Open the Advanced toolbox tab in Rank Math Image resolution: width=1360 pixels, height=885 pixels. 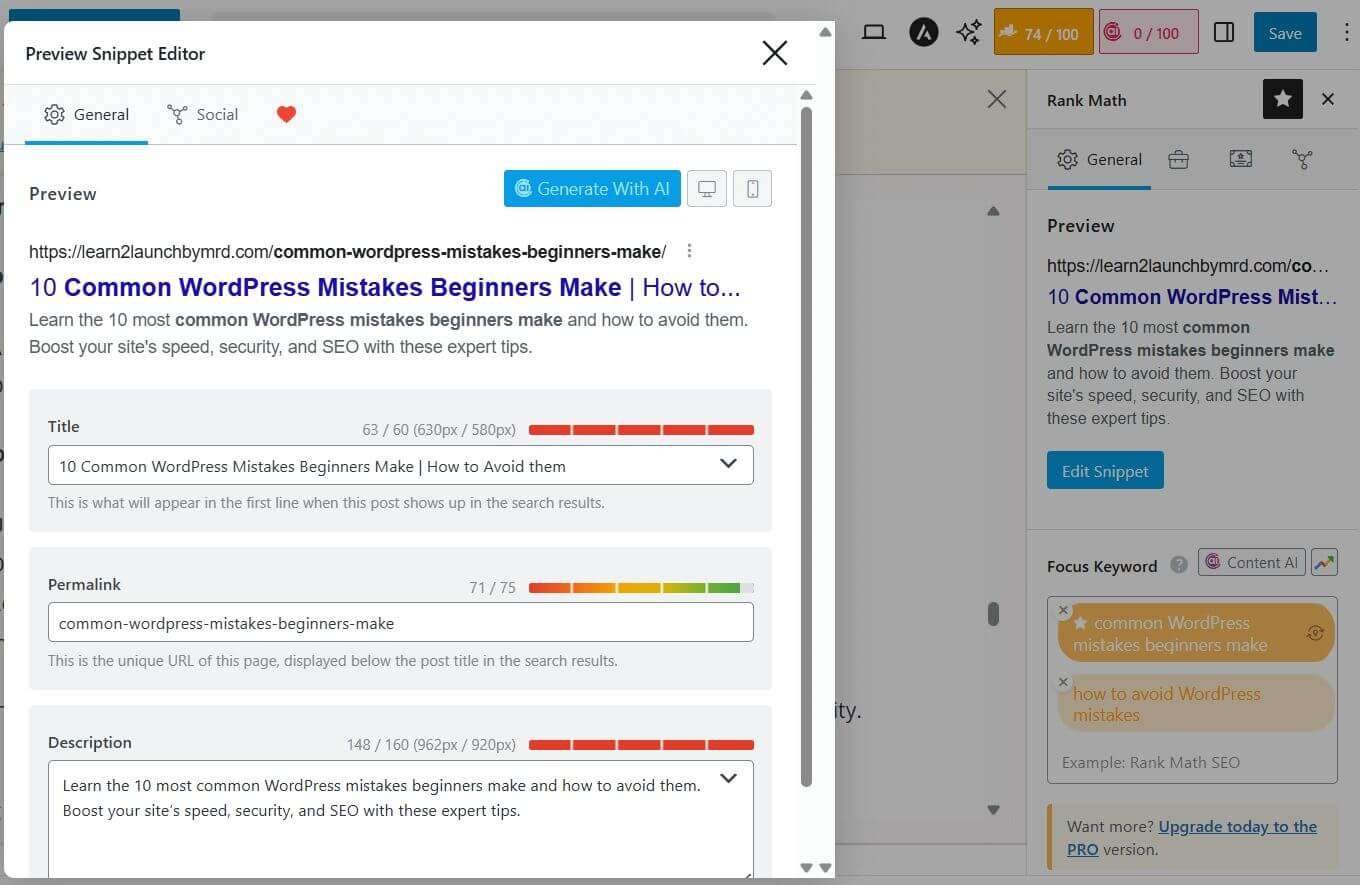1178,159
